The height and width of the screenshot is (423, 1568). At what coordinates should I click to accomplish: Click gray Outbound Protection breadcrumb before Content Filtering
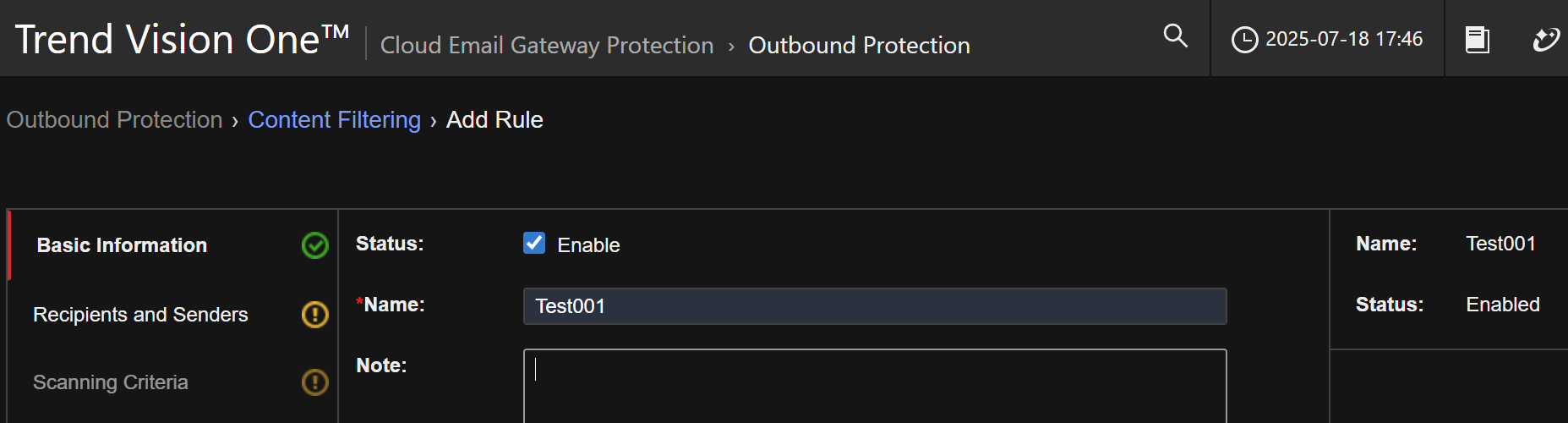pos(114,120)
